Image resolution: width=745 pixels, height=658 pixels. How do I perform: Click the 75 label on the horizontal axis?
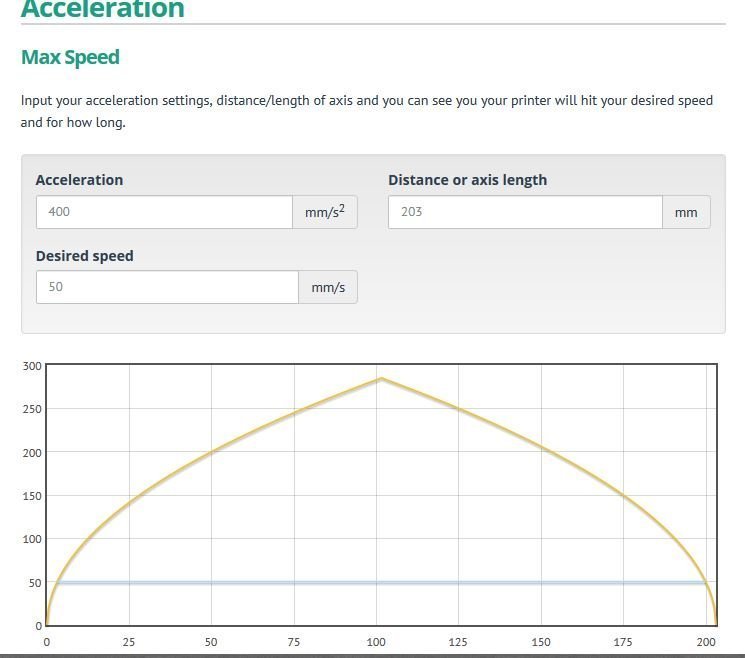pyautogui.click(x=293, y=642)
